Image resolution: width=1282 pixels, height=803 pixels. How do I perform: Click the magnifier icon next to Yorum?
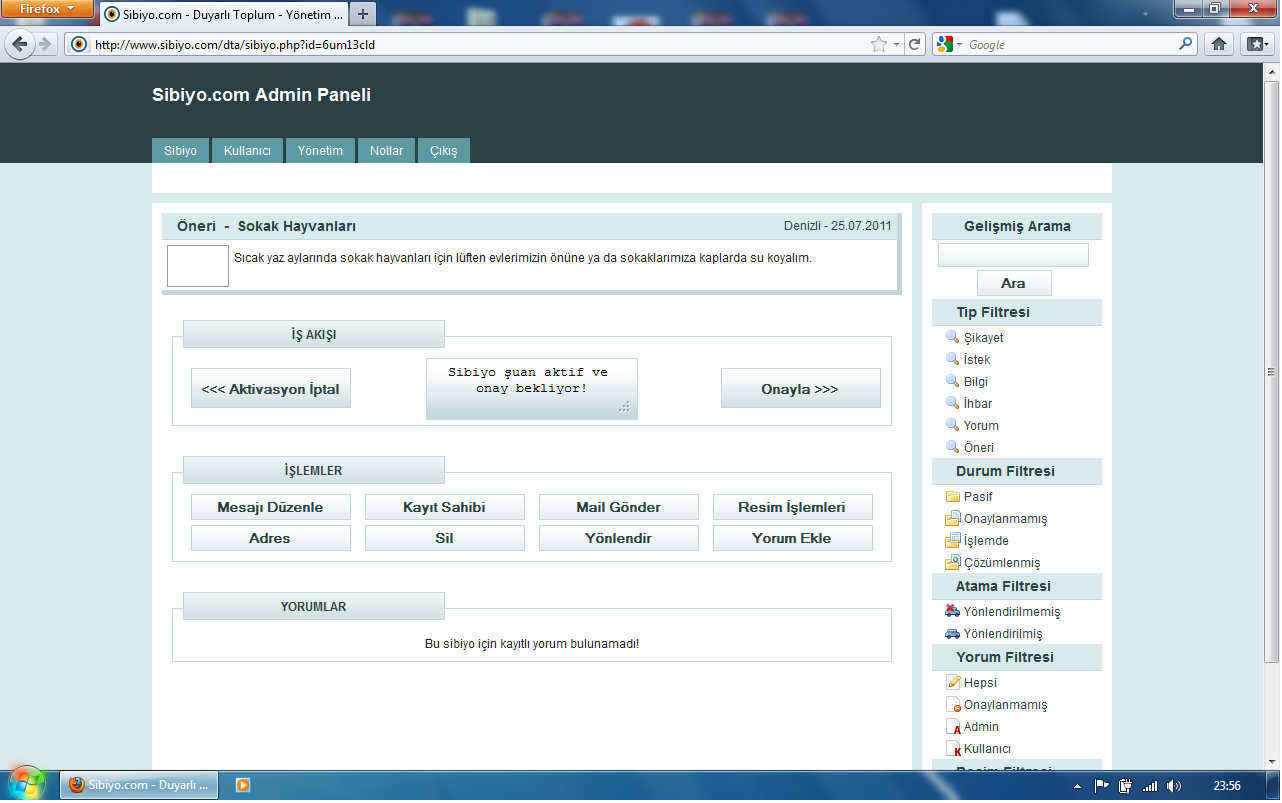click(952, 426)
